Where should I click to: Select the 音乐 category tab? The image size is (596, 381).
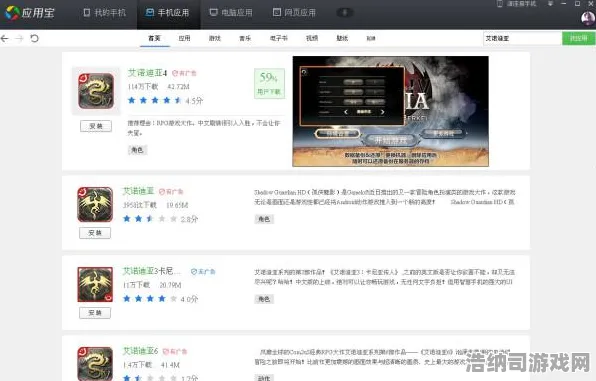point(245,38)
